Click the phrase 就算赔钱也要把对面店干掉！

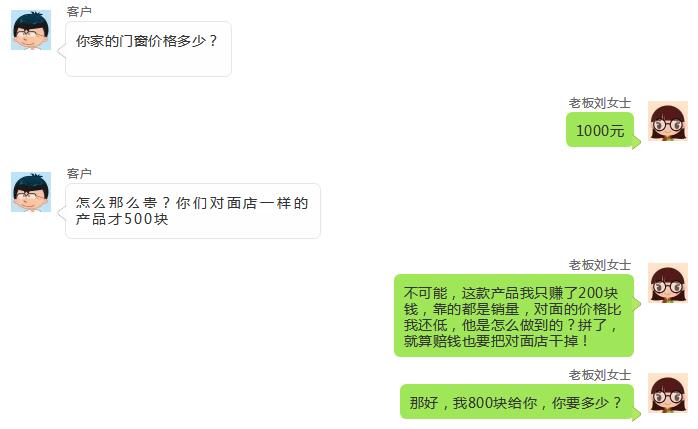click(x=497, y=341)
